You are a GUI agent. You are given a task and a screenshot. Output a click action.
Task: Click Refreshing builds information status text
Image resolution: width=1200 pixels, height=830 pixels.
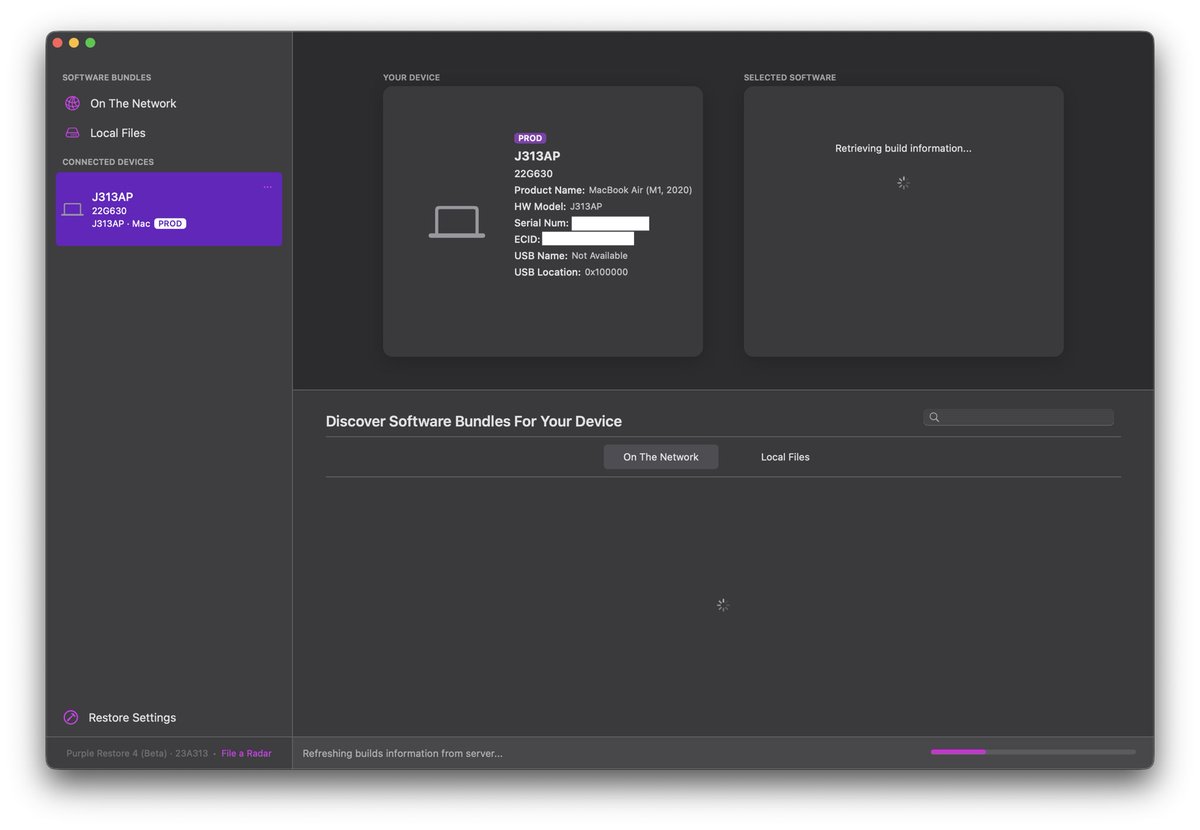pos(402,753)
